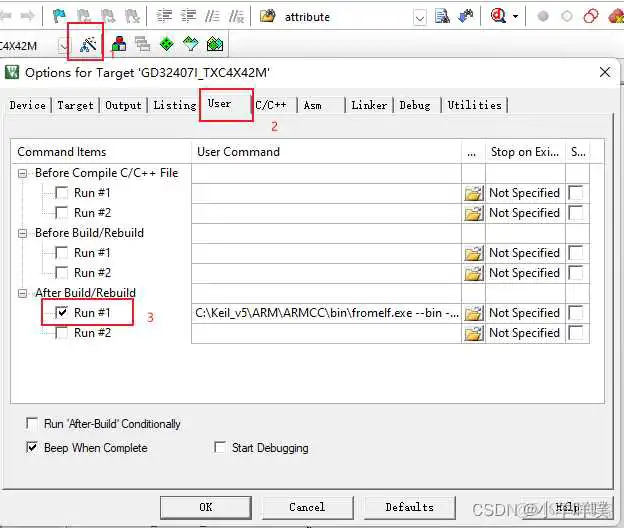The image size is (624, 528).
Task: Click the Defaults button
Action: pos(410,507)
